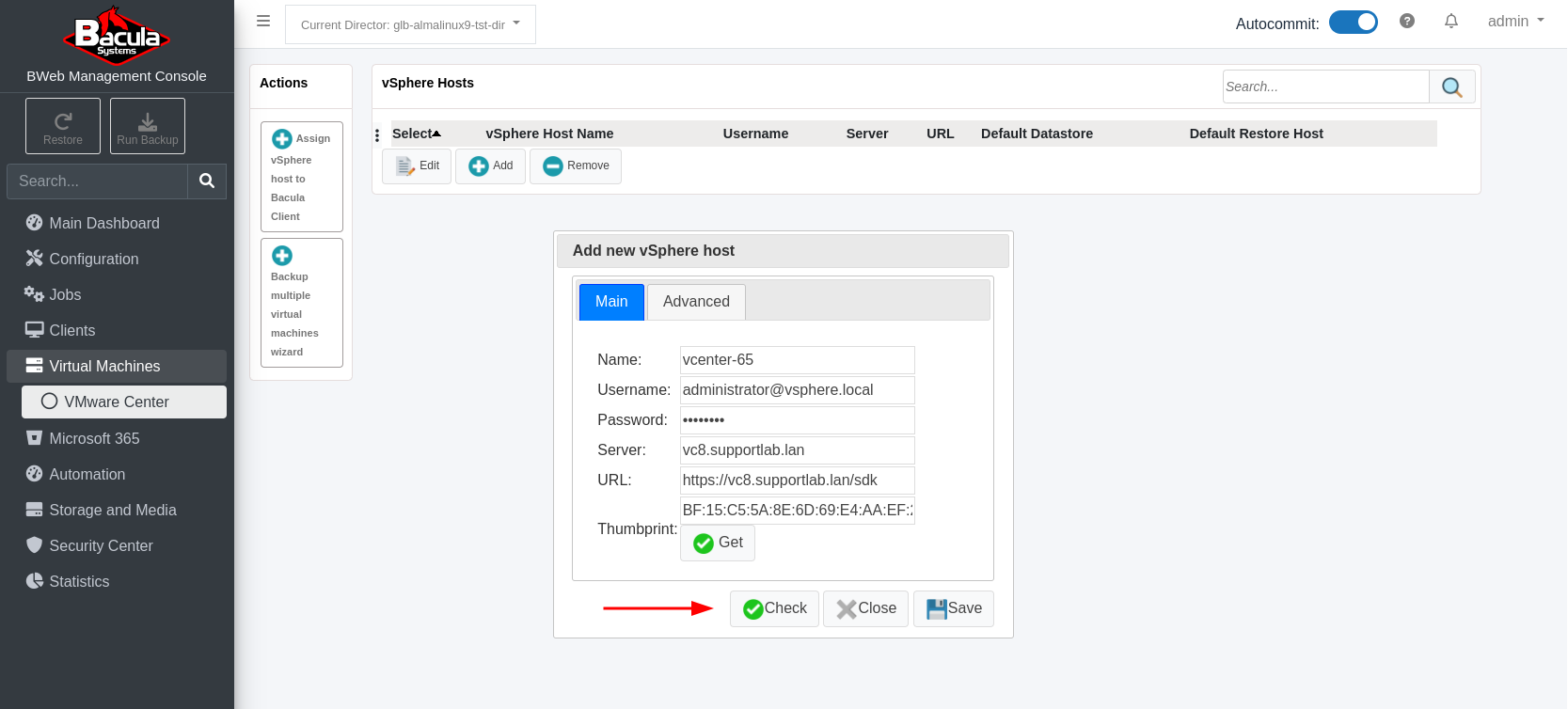Click the Password field
Screen dimensions: 1568x709
pyautogui.click(x=798, y=420)
